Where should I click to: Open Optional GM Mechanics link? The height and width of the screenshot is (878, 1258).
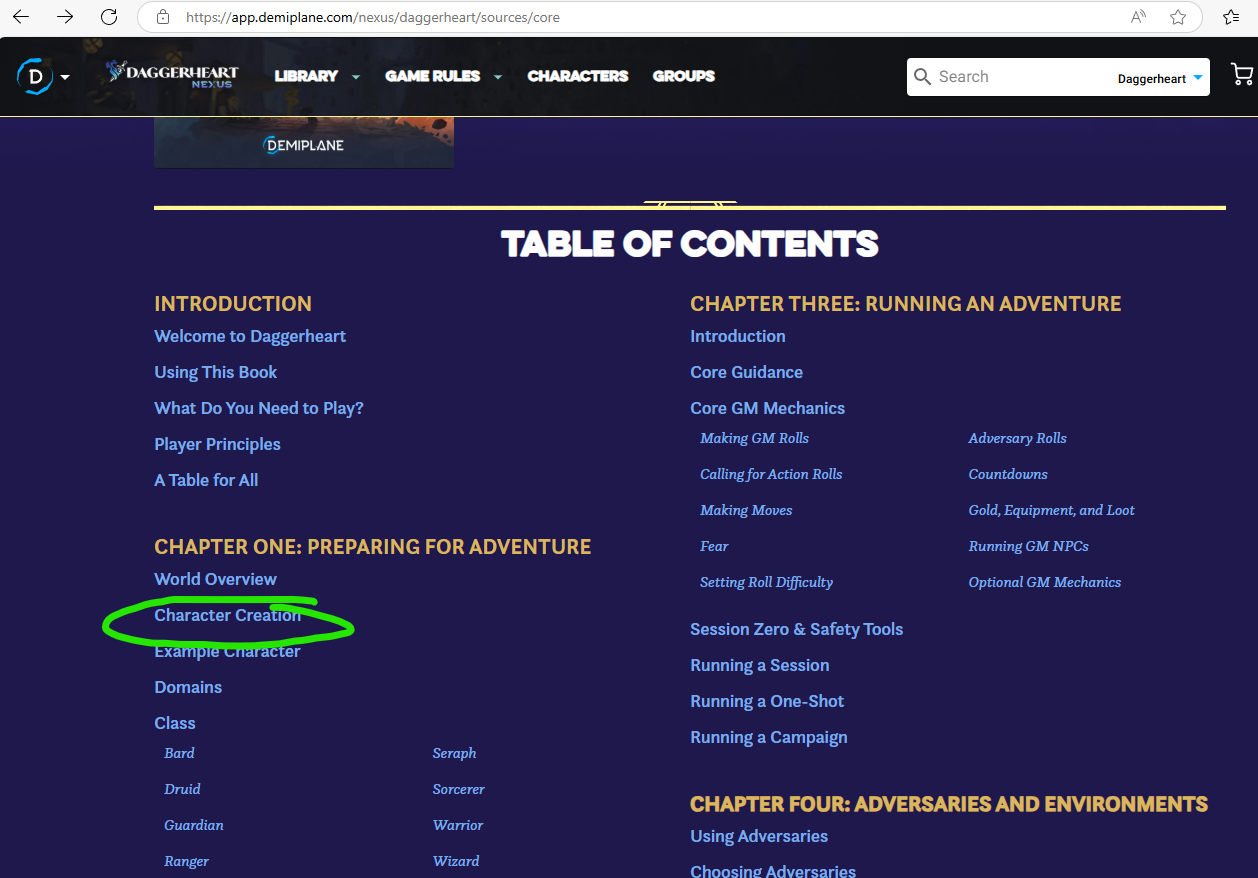coord(1044,582)
